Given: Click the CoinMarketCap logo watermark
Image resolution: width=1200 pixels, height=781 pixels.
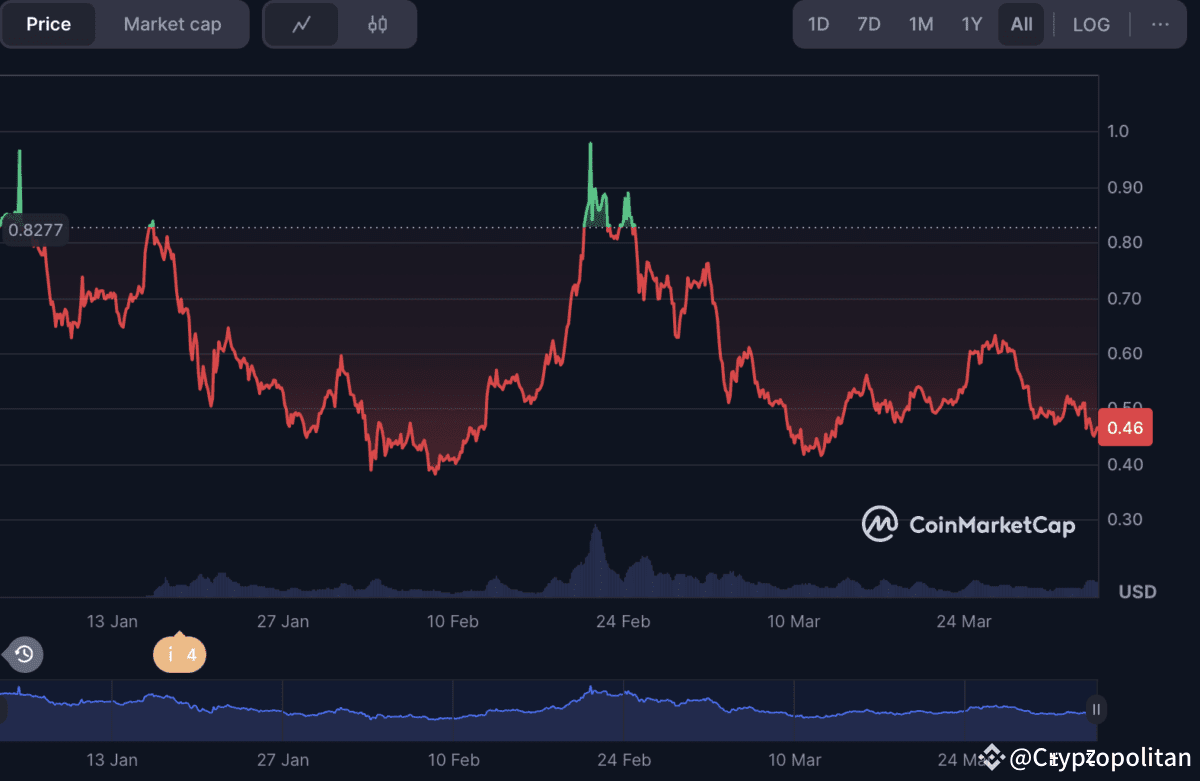Looking at the screenshot, I should click(x=968, y=524).
